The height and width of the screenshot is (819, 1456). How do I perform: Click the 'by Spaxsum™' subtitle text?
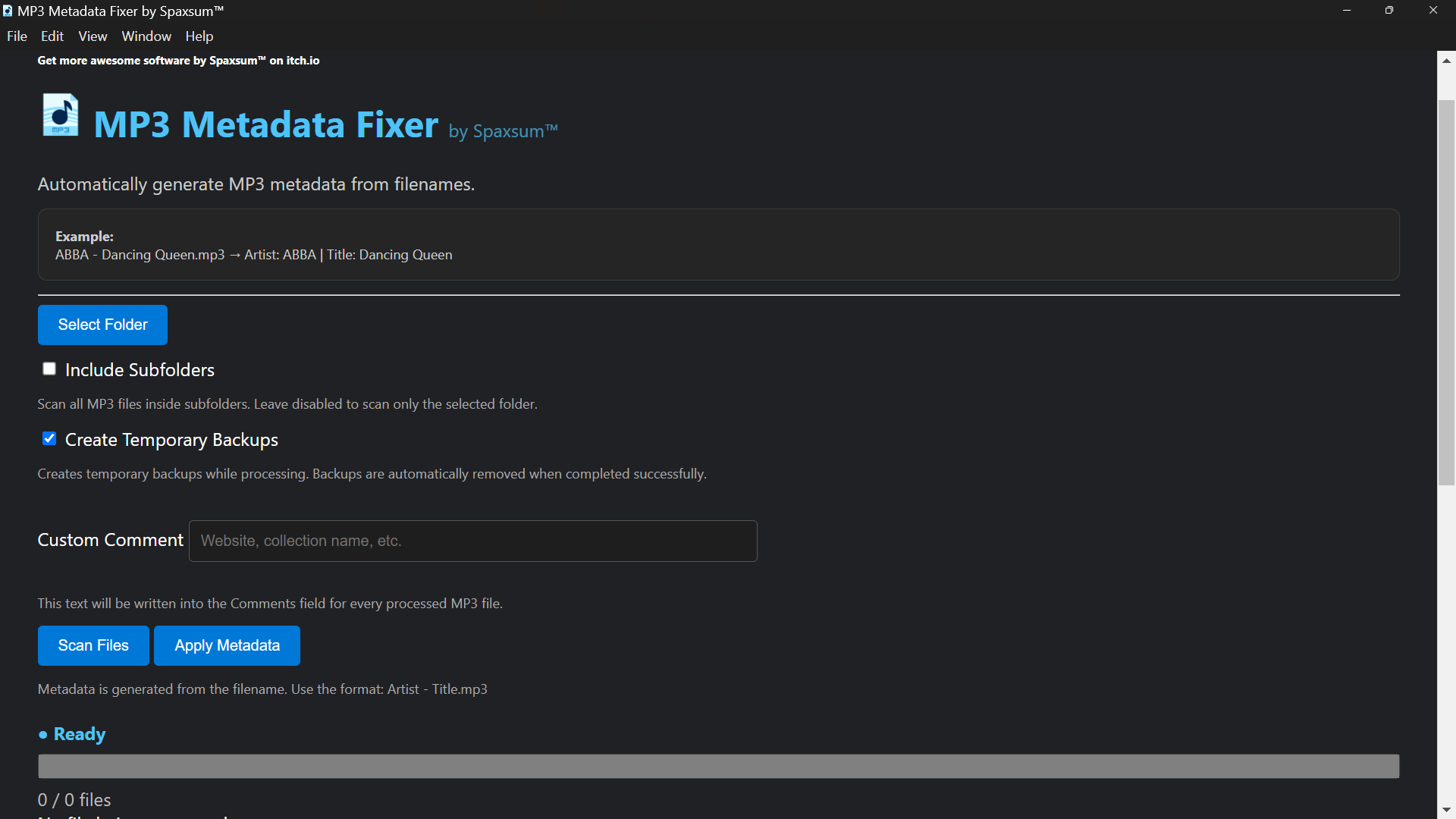click(504, 131)
